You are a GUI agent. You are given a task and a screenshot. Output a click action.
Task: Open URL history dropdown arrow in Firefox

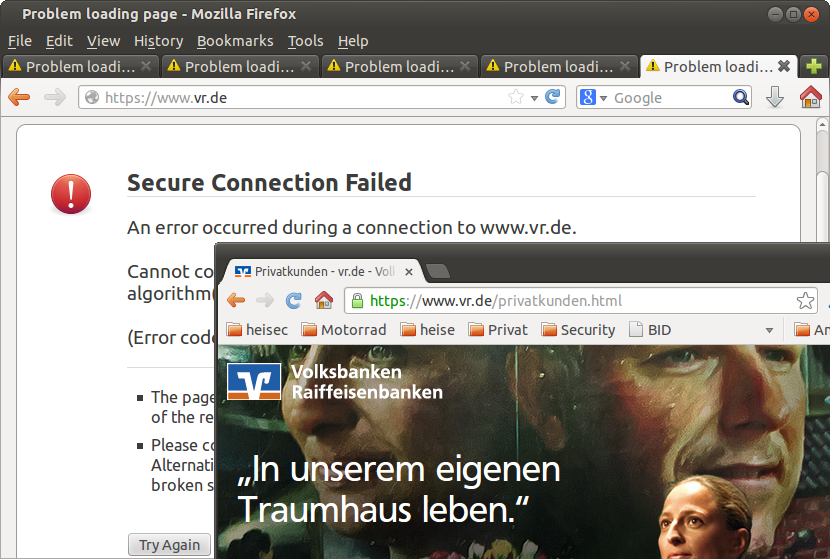[534, 98]
